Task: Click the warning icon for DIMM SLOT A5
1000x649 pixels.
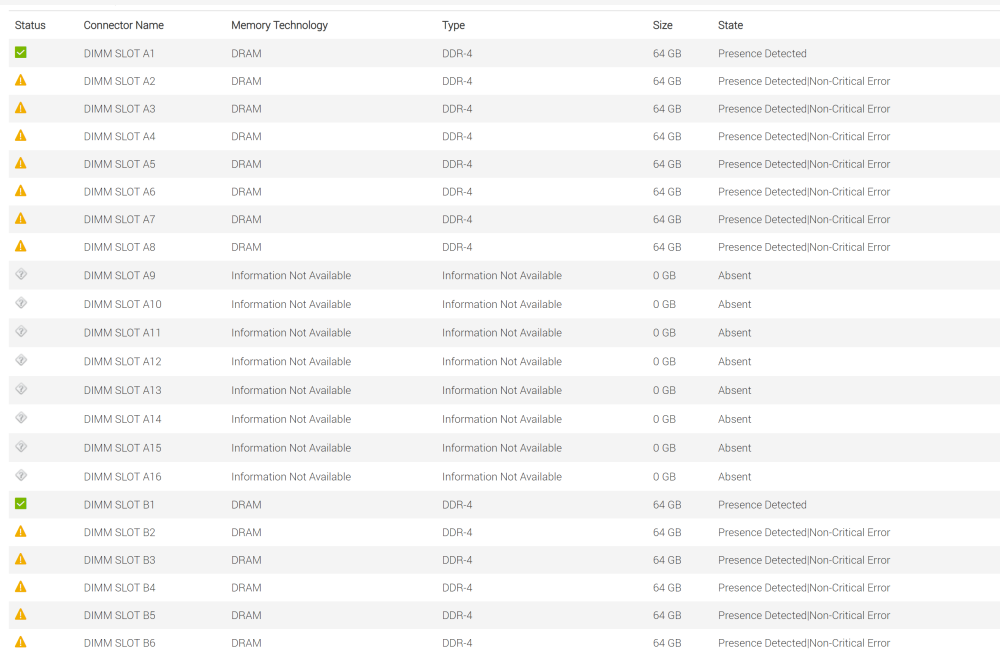Action: [x=20, y=163]
